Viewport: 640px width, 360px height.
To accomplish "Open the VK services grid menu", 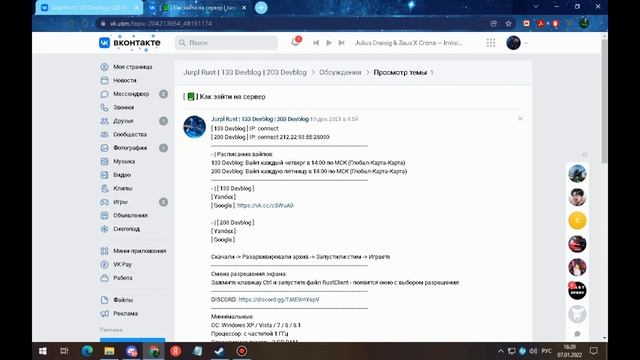I will 491,43.
